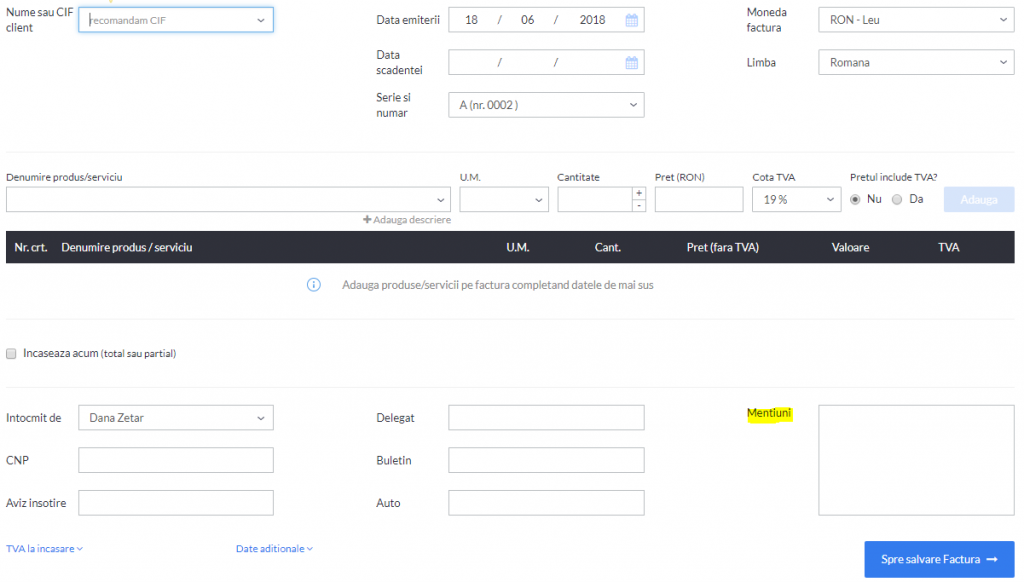Open Serie si numar dropdown
The width and height of the screenshot is (1024, 582).
pyautogui.click(x=546, y=105)
